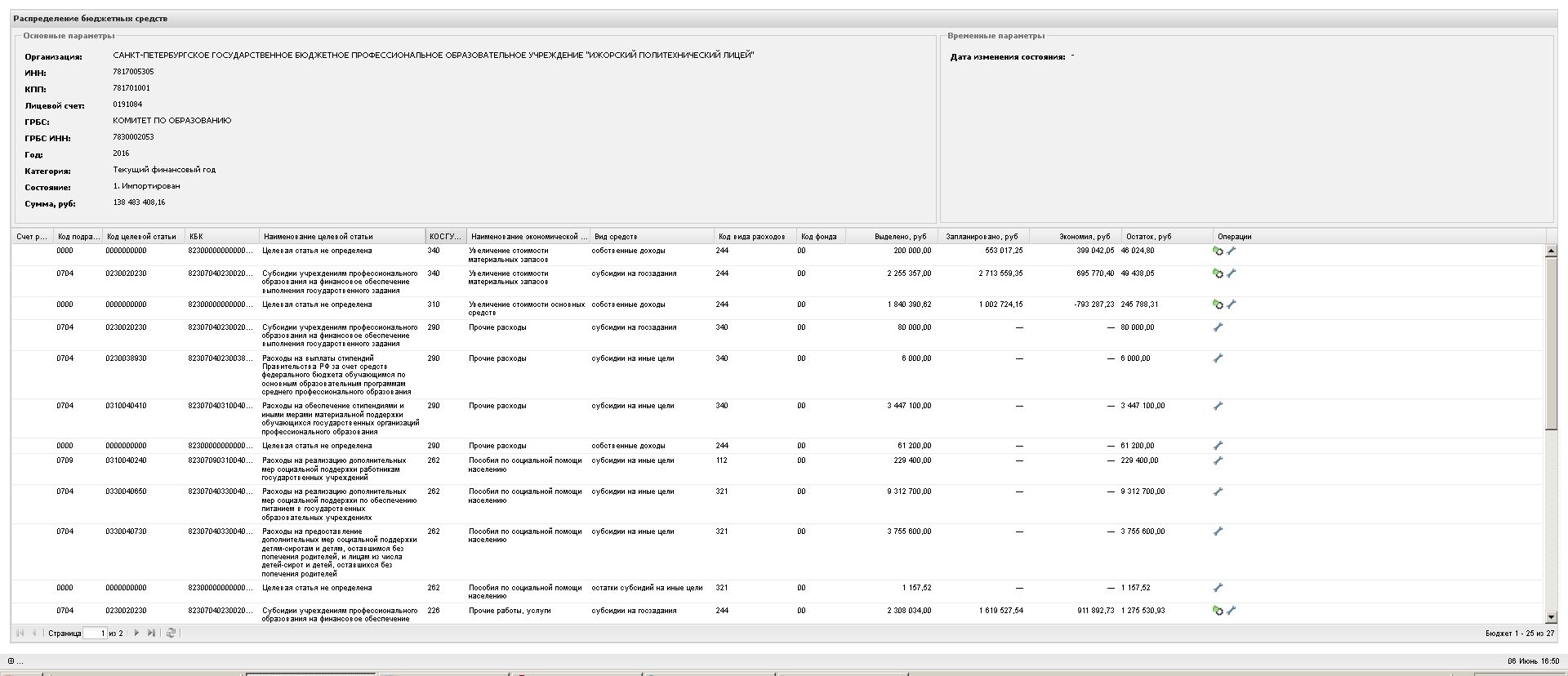Image resolution: width=1568 pixels, height=676 pixels.
Task: Click wrench icon in the 1 157,52 row
Action: (x=1218, y=588)
